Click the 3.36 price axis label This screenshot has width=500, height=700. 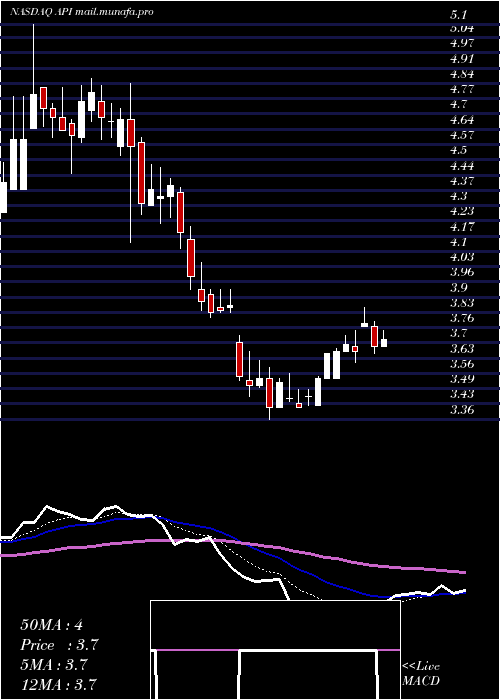pyautogui.click(x=462, y=410)
